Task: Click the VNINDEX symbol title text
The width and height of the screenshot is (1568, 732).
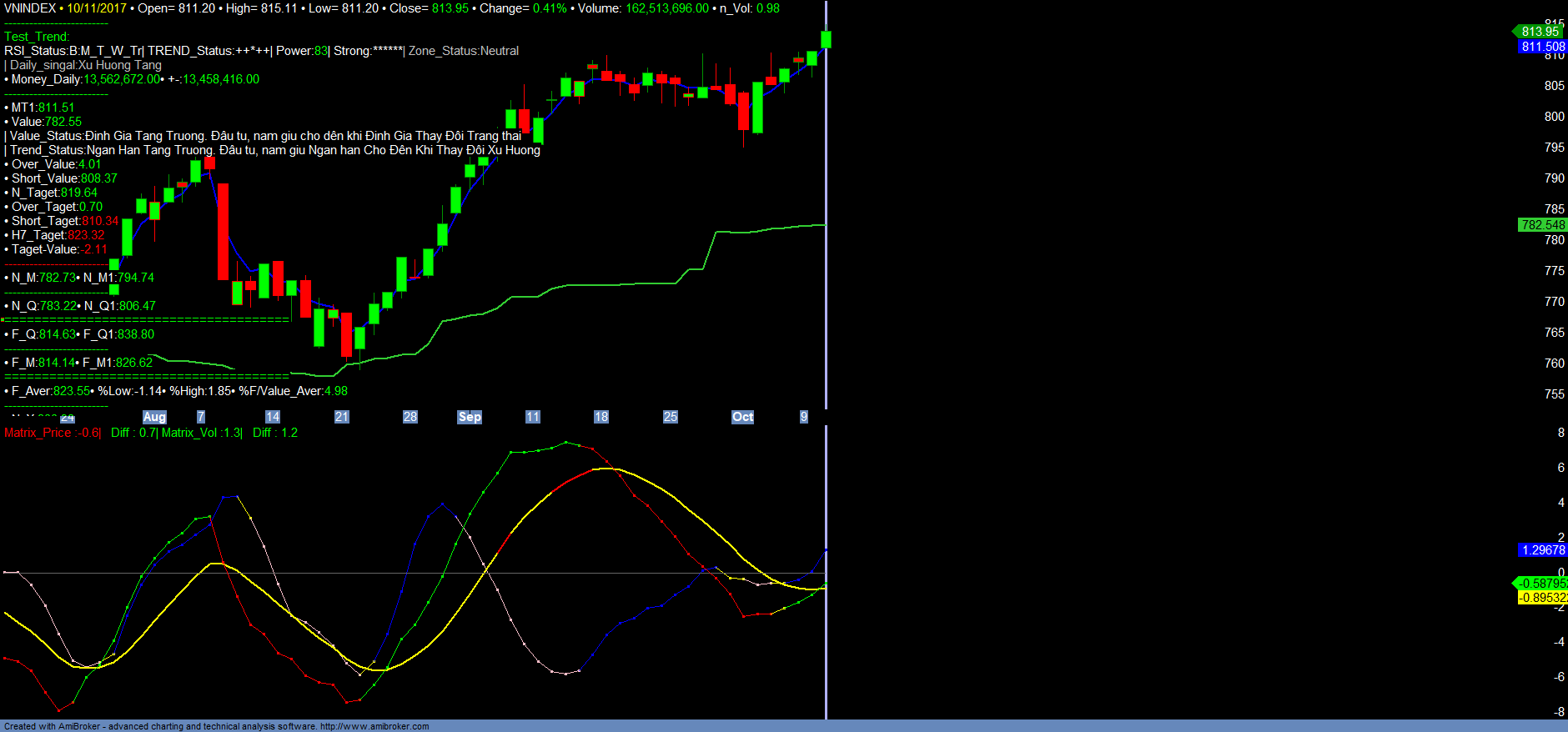Action: (x=30, y=8)
